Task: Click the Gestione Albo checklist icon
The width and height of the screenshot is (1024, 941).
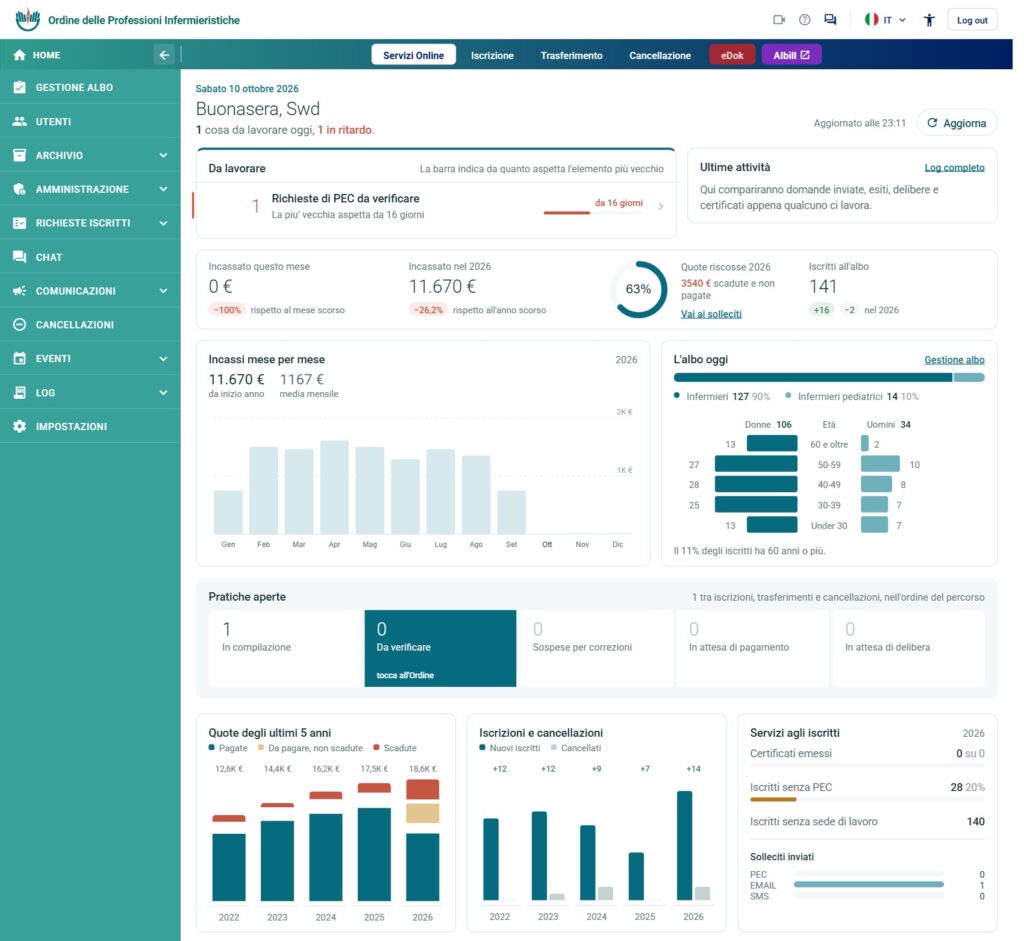Action: point(20,87)
